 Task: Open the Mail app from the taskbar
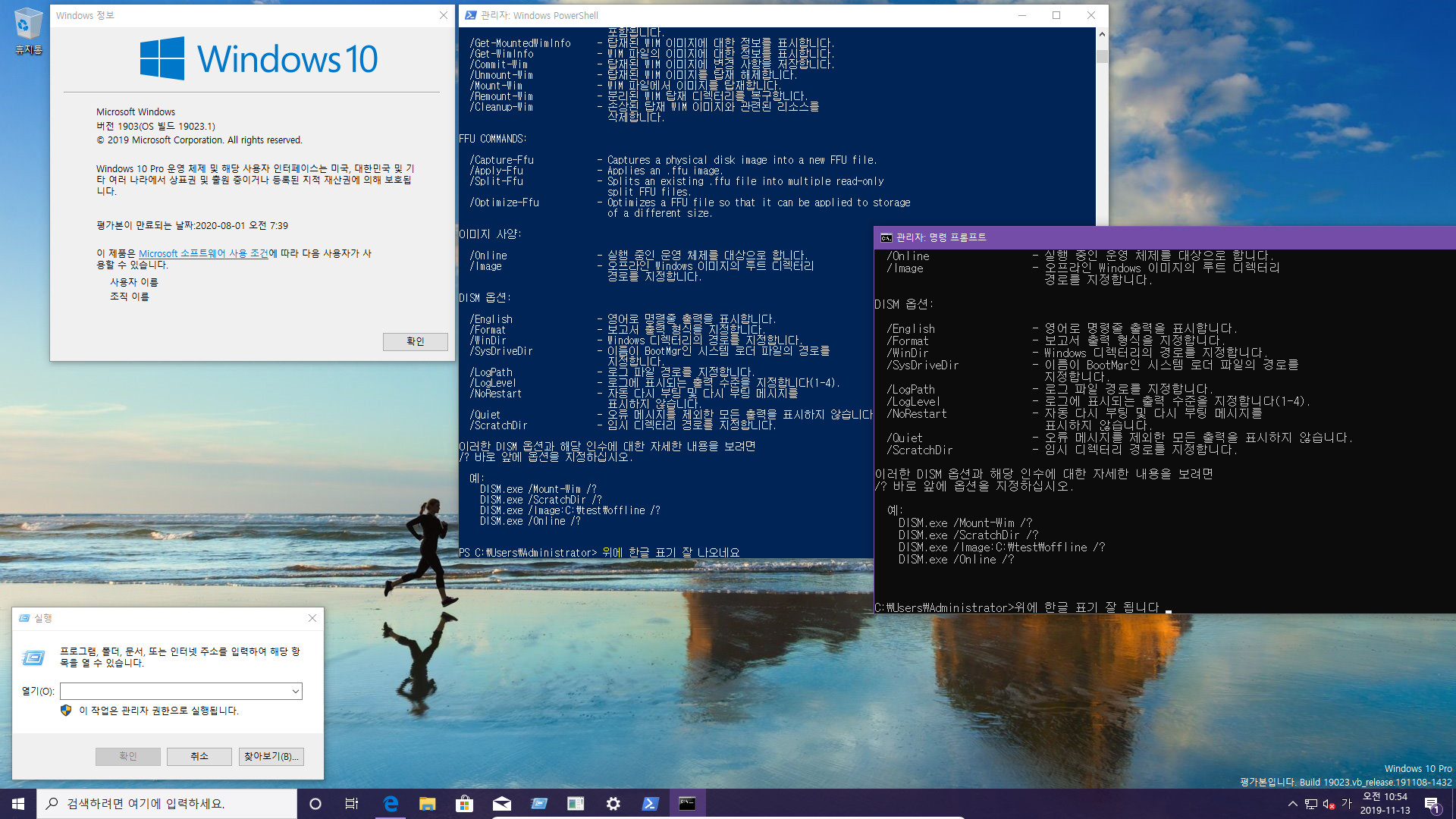[501, 804]
